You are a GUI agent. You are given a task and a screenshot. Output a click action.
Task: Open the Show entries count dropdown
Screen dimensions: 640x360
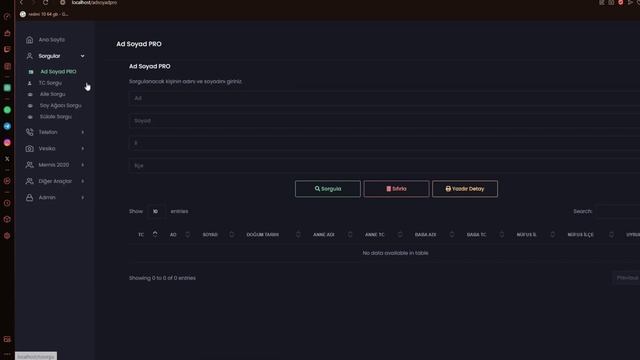(x=156, y=211)
